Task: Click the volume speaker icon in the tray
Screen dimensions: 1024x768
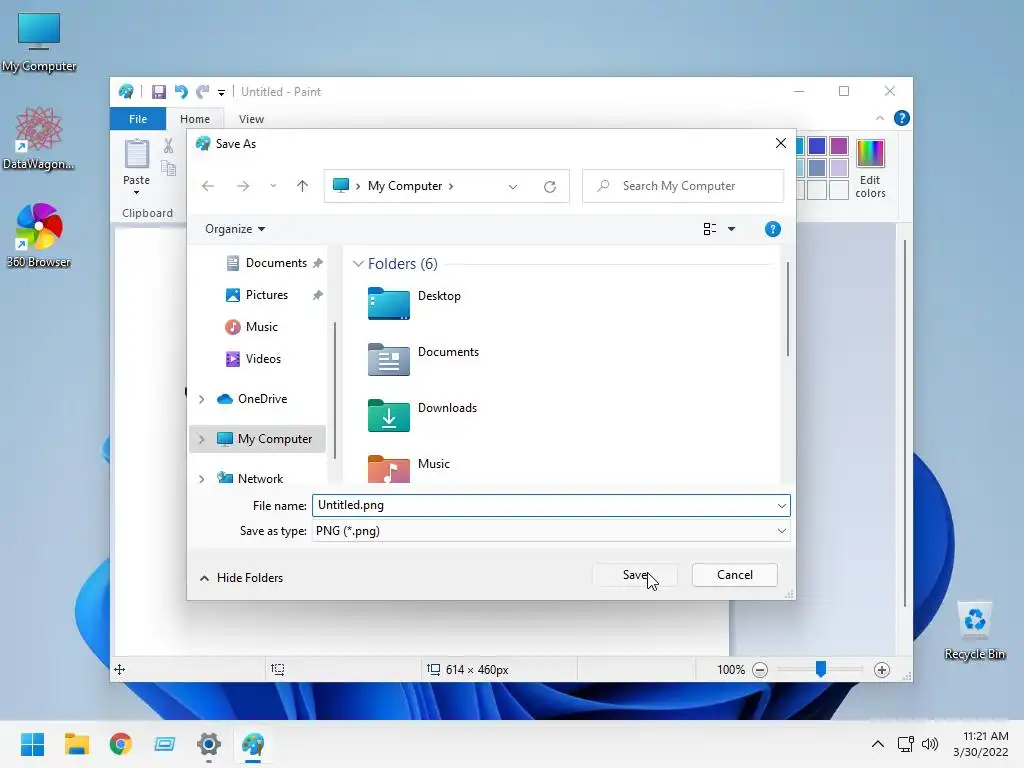Action: click(930, 744)
